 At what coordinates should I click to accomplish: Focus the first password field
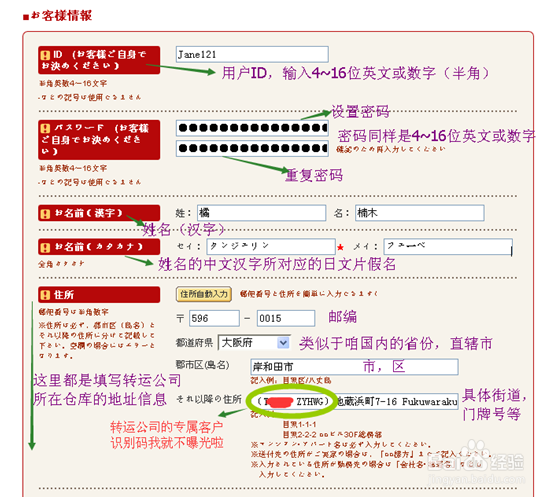[x=252, y=128]
